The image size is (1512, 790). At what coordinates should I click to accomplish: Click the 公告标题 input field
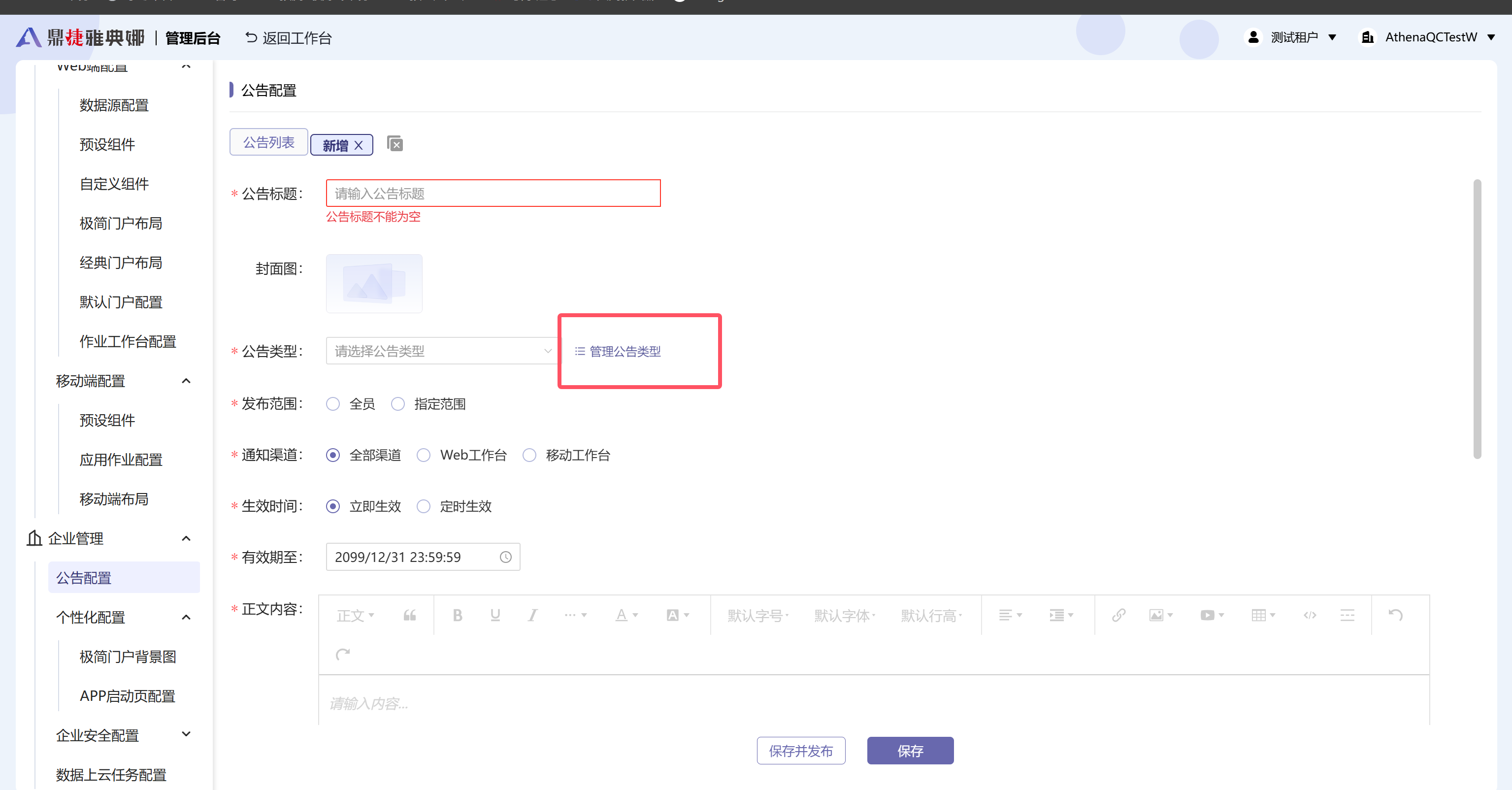[x=493, y=193]
